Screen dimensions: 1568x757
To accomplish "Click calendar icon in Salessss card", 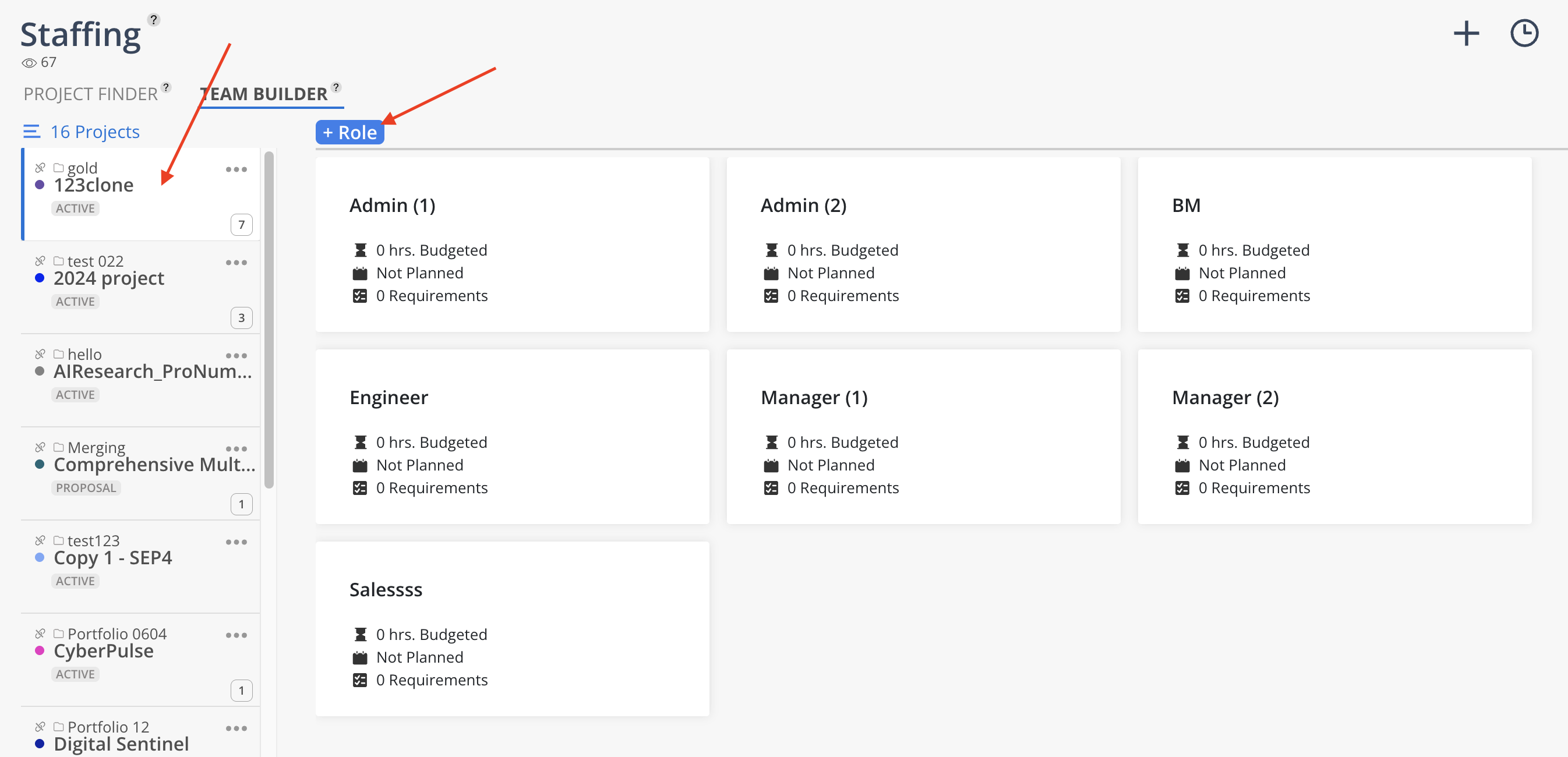I will [361, 658].
